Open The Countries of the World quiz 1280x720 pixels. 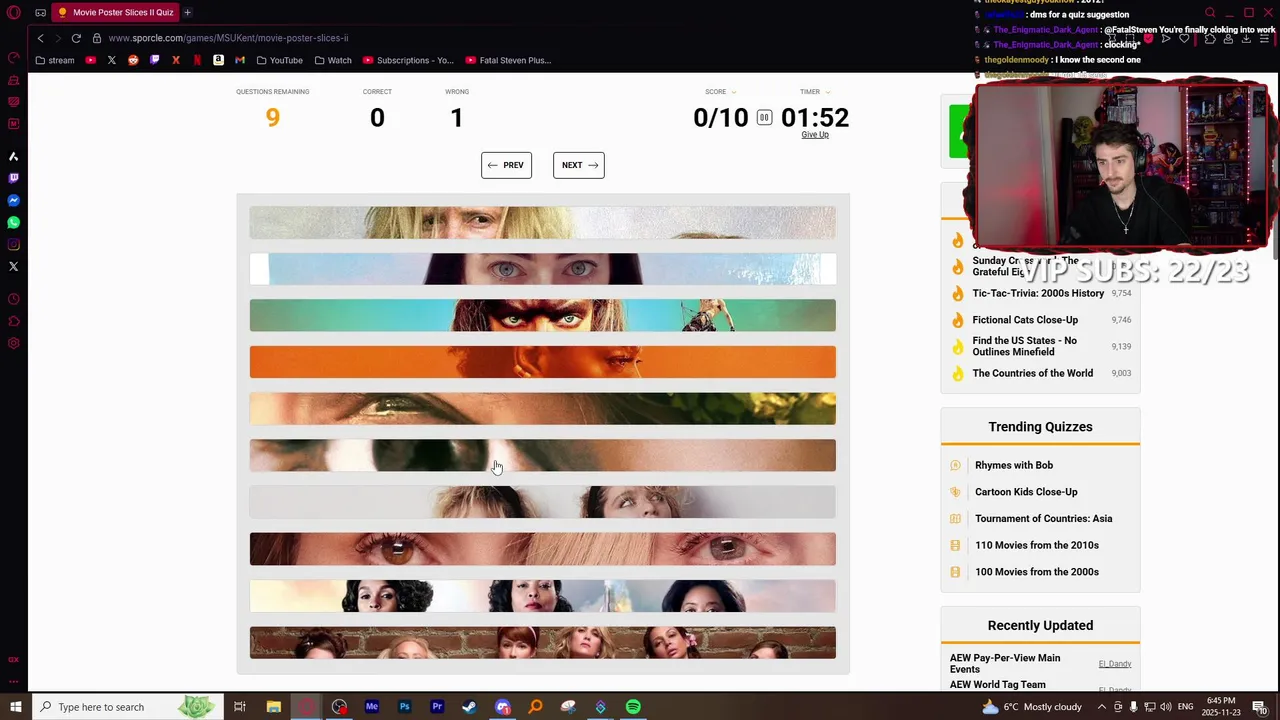pyautogui.click(x=1032, y=373)
